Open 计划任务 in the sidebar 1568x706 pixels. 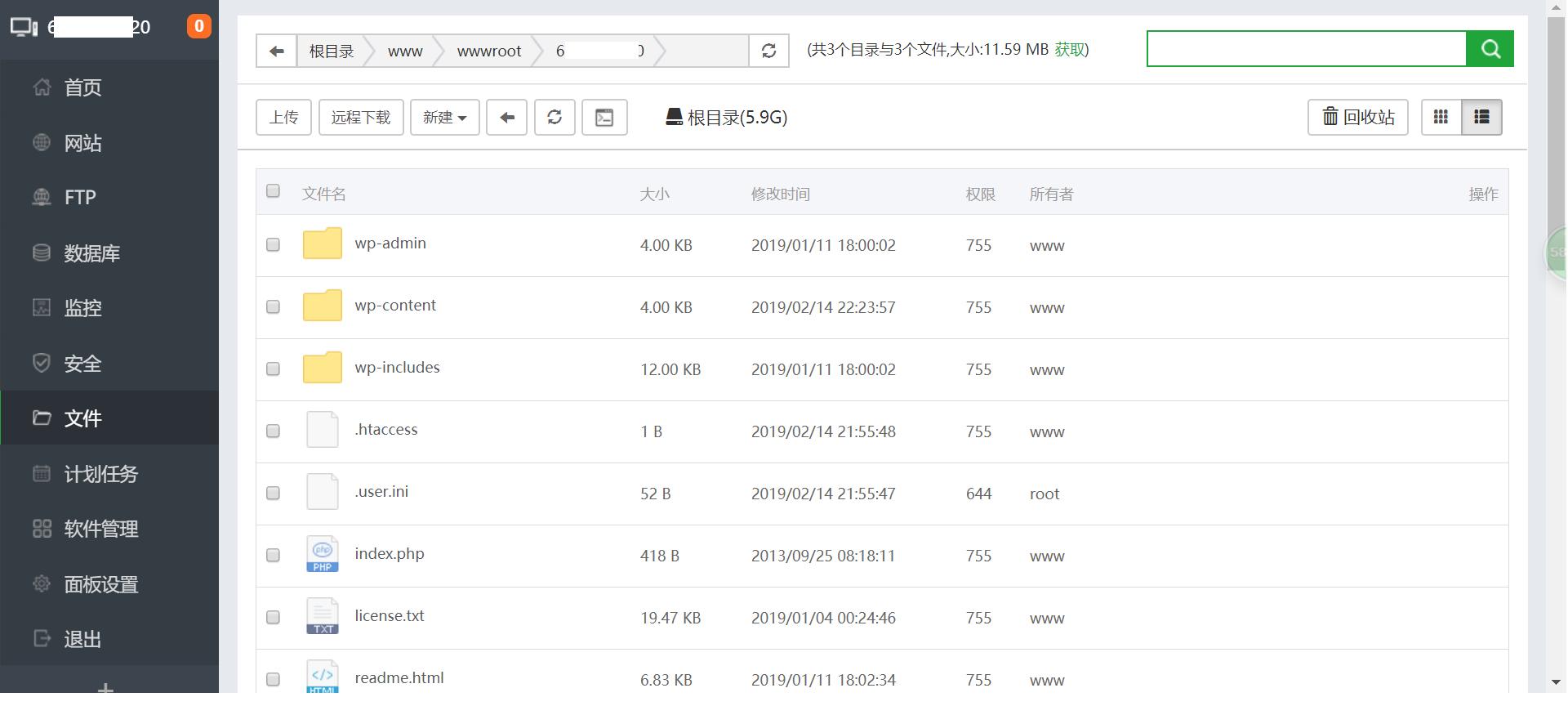click(x=100, y=474)
